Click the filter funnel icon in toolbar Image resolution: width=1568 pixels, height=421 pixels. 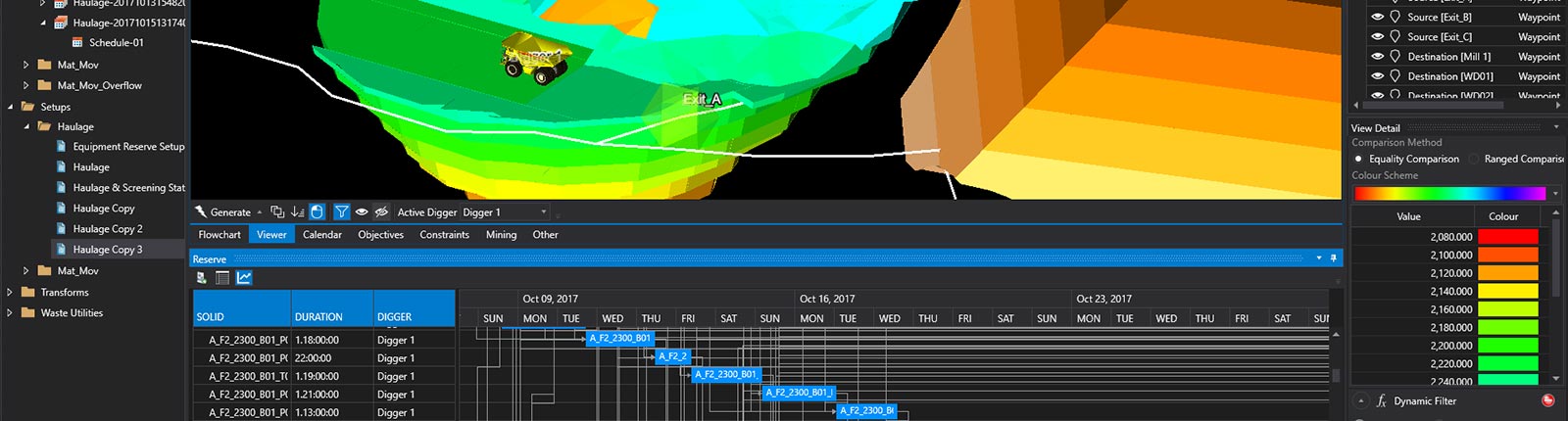(341, 211)
